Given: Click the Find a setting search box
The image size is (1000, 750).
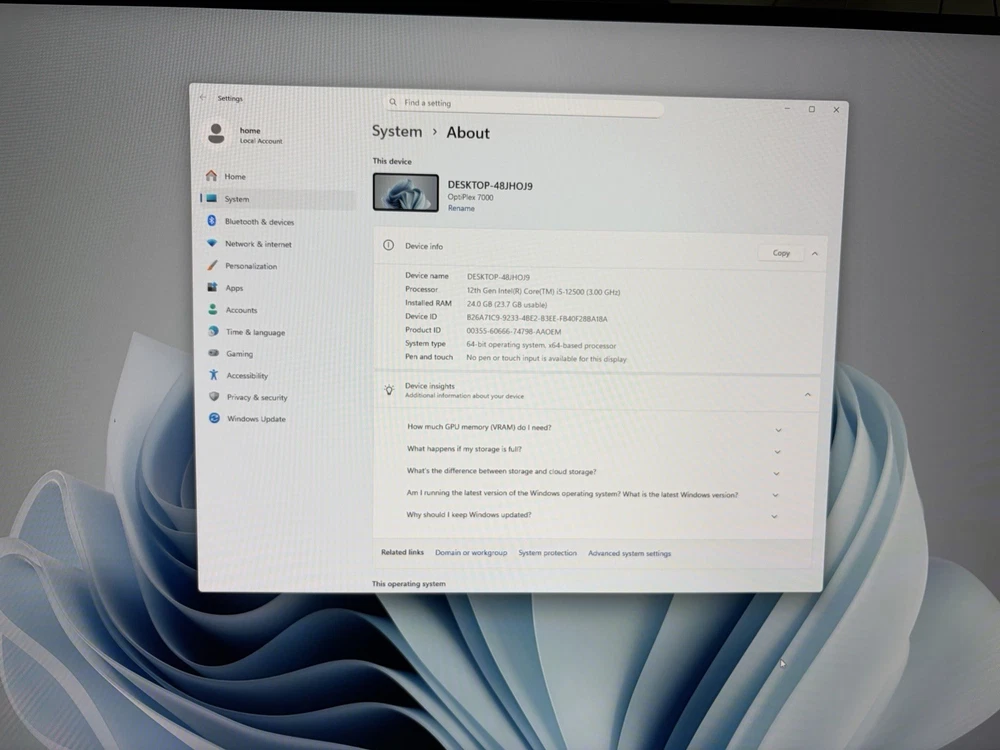Looking at the screenshot, I should (525, 103).
